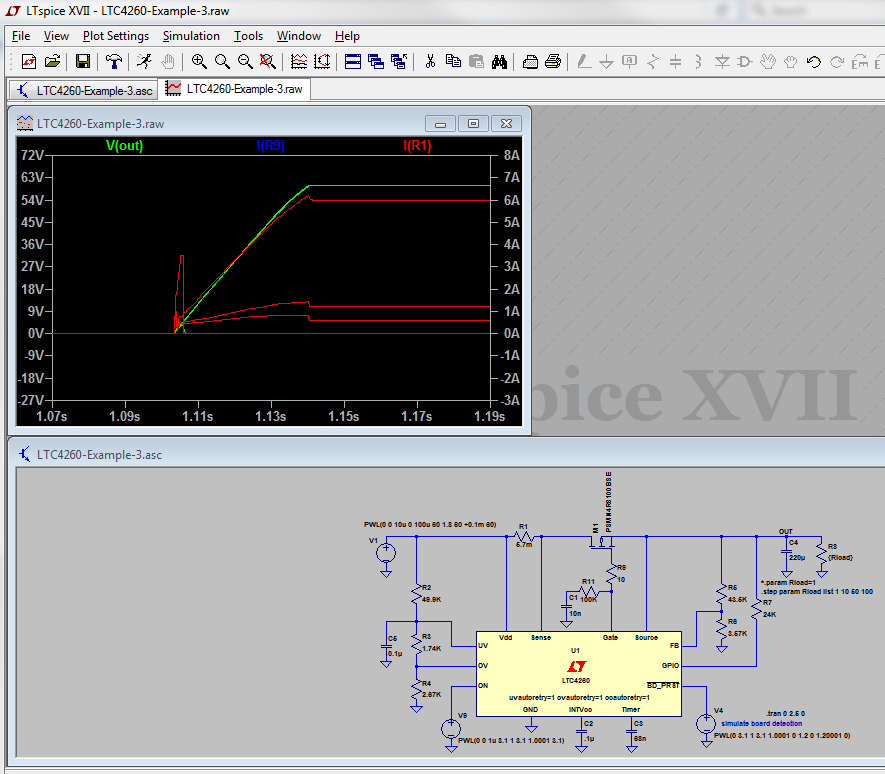Open the Window menu
The height and width of the screenshot is (774, 885).
[299, 36]
